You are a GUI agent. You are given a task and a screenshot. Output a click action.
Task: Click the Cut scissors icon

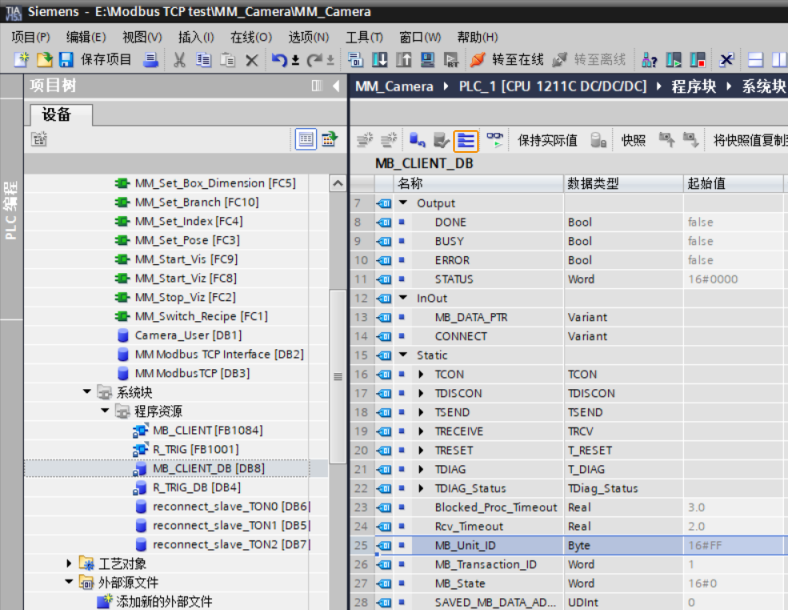[x=180, y=60]
